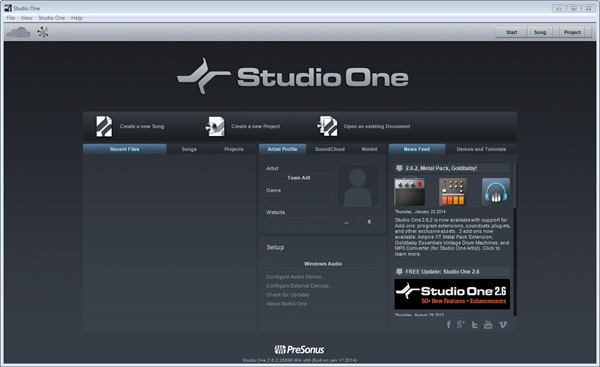Click the Create a new Project icon

tap(215, 126)
